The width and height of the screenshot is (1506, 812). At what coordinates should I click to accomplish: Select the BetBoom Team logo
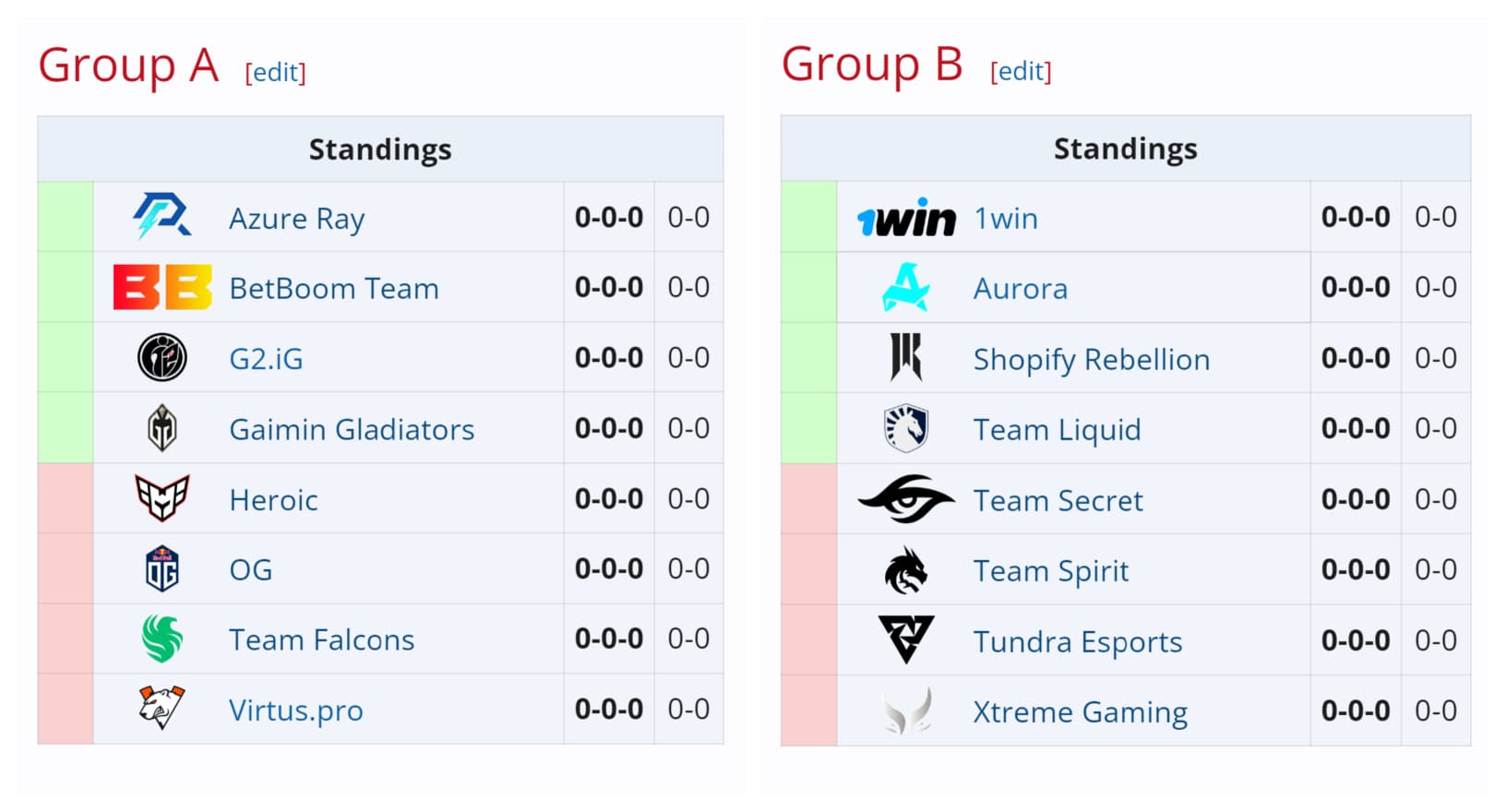click(x=161, y=287)
